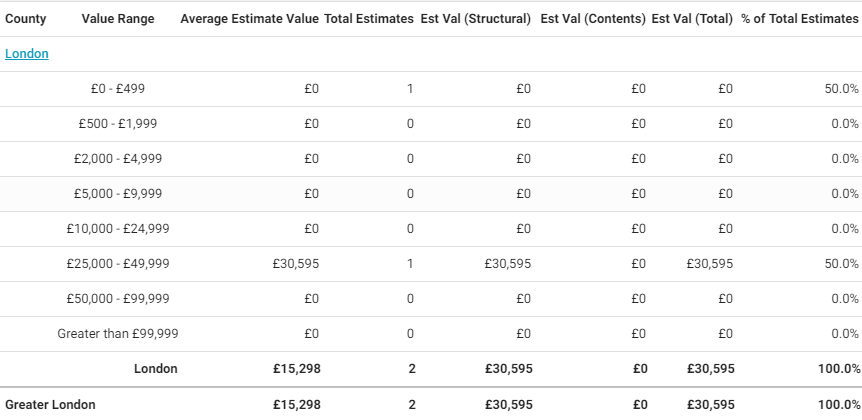This screenshot has height=420, width=862.
Task: Click the £5,000 - £9,999 range cell
Action: [118, 194]
